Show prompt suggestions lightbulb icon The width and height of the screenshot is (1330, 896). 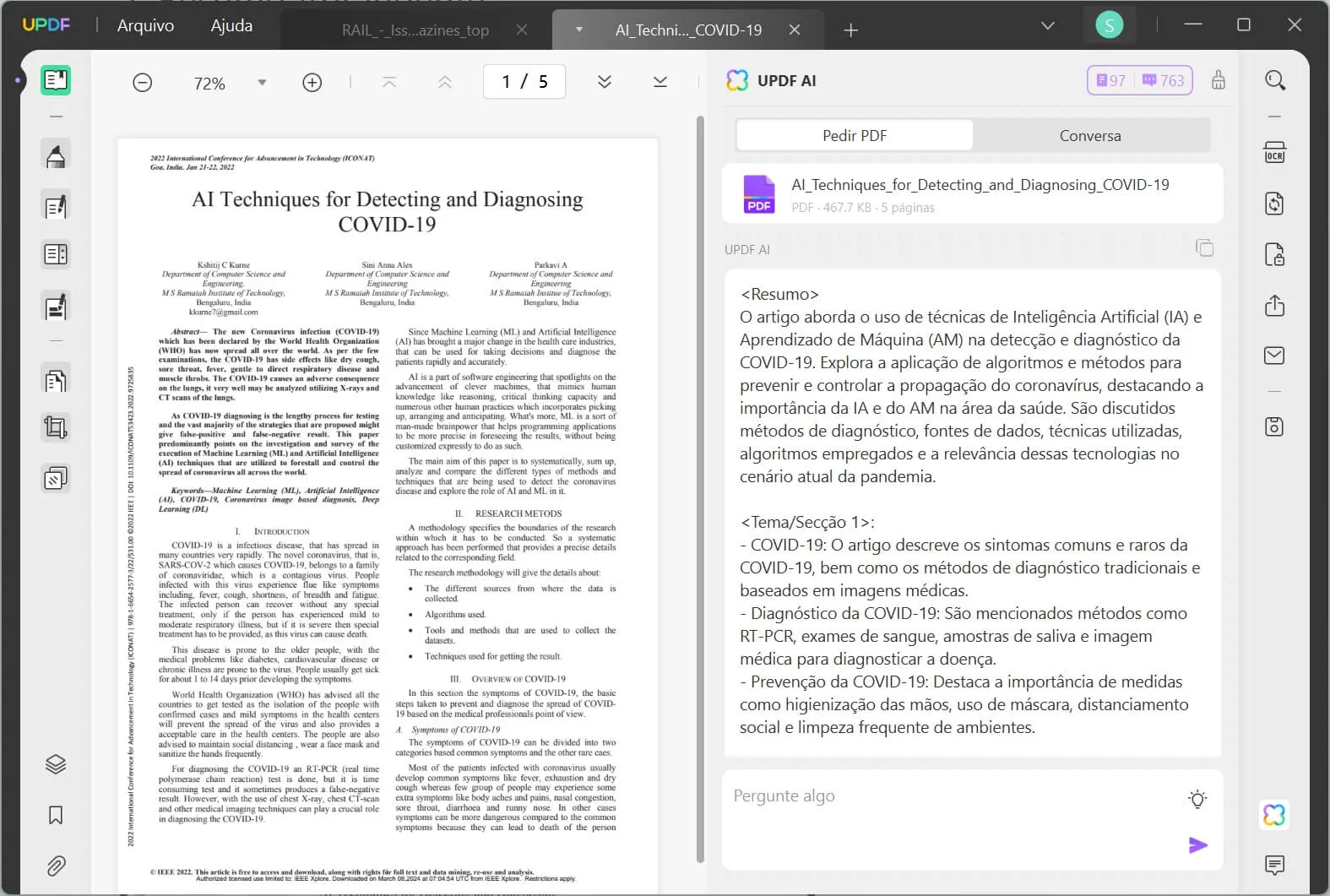pos(1197,799)
